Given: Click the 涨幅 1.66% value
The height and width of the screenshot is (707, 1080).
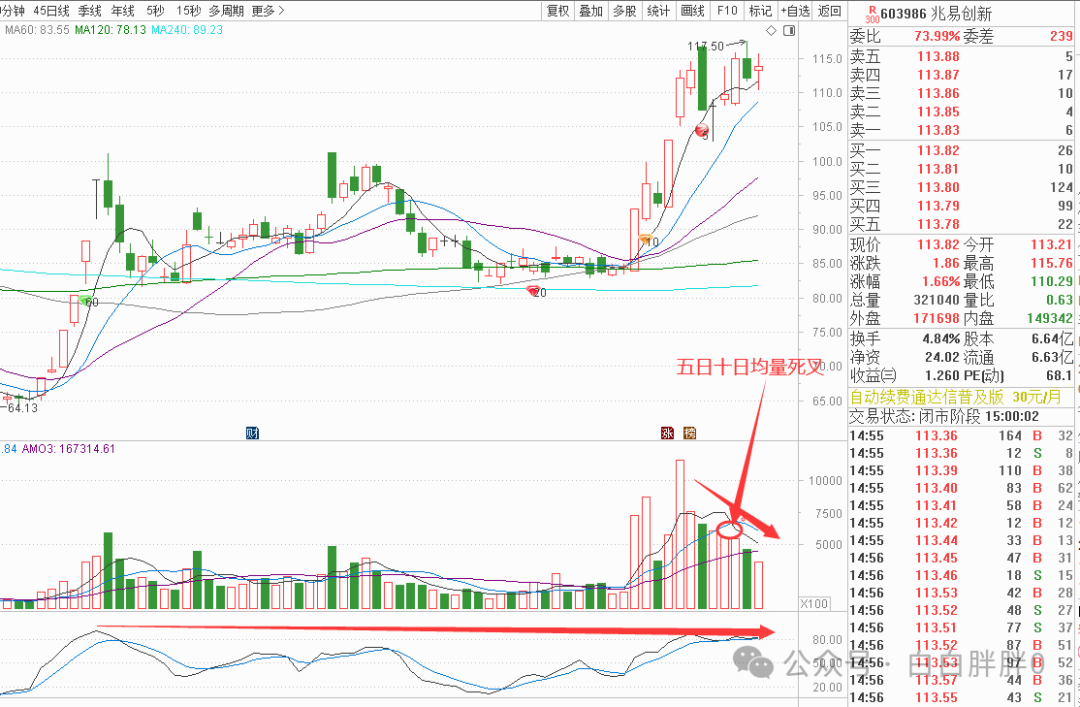Looking at the screenshot, I should pyautogui.click(x=941, y=281).
